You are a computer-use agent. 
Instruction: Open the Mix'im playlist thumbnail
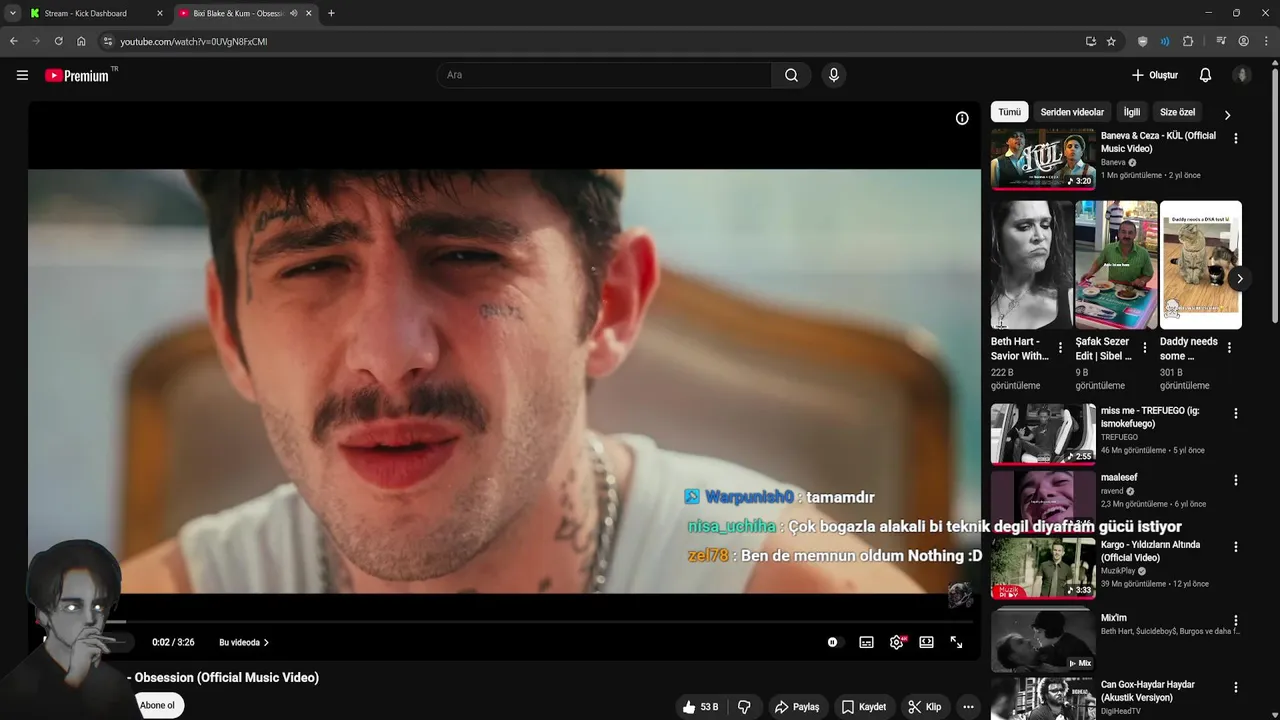tap(1043, 641)
